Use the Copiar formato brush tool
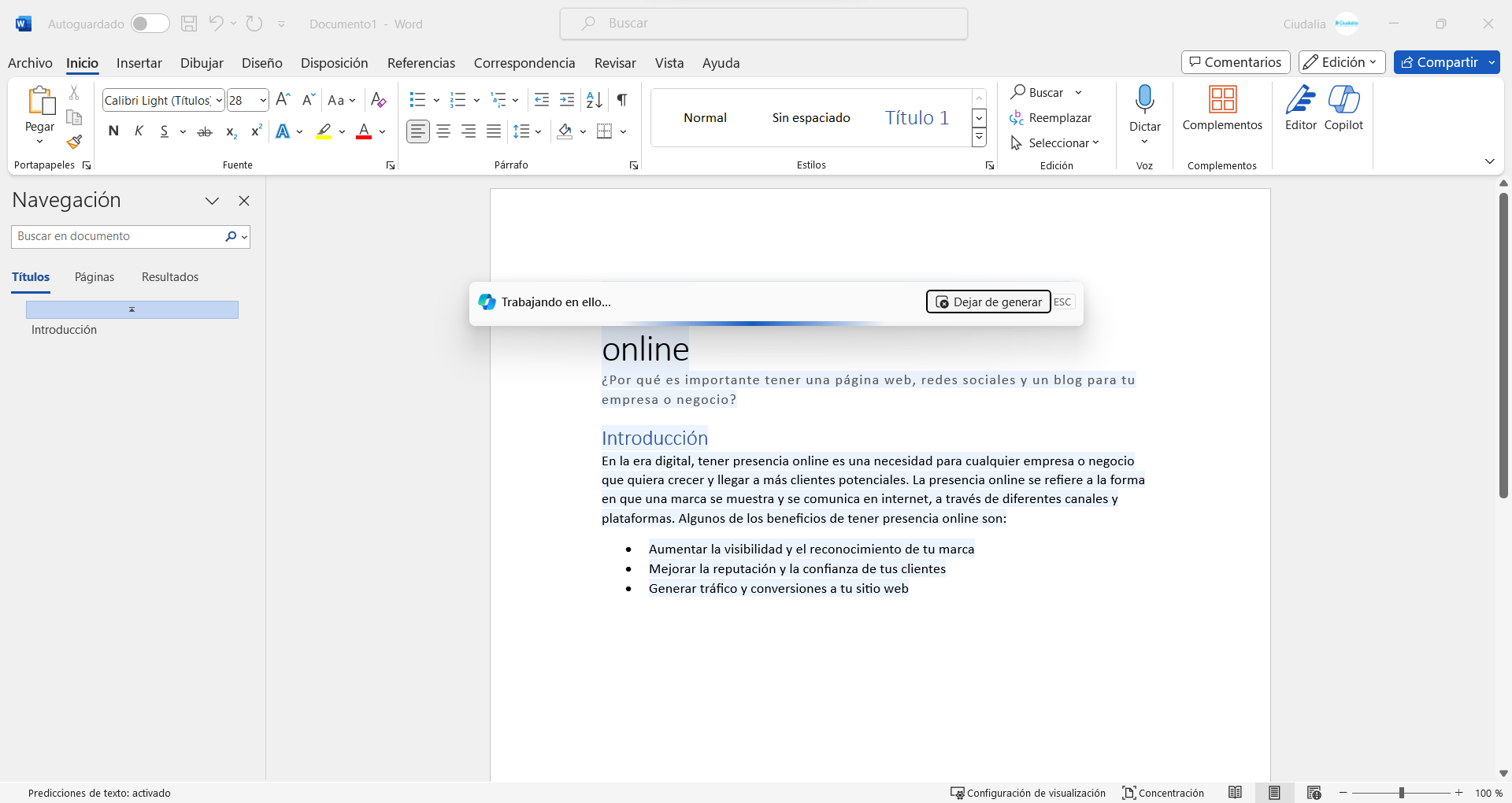The width and height of the screenshot is (1512, 803). (73, 142)
